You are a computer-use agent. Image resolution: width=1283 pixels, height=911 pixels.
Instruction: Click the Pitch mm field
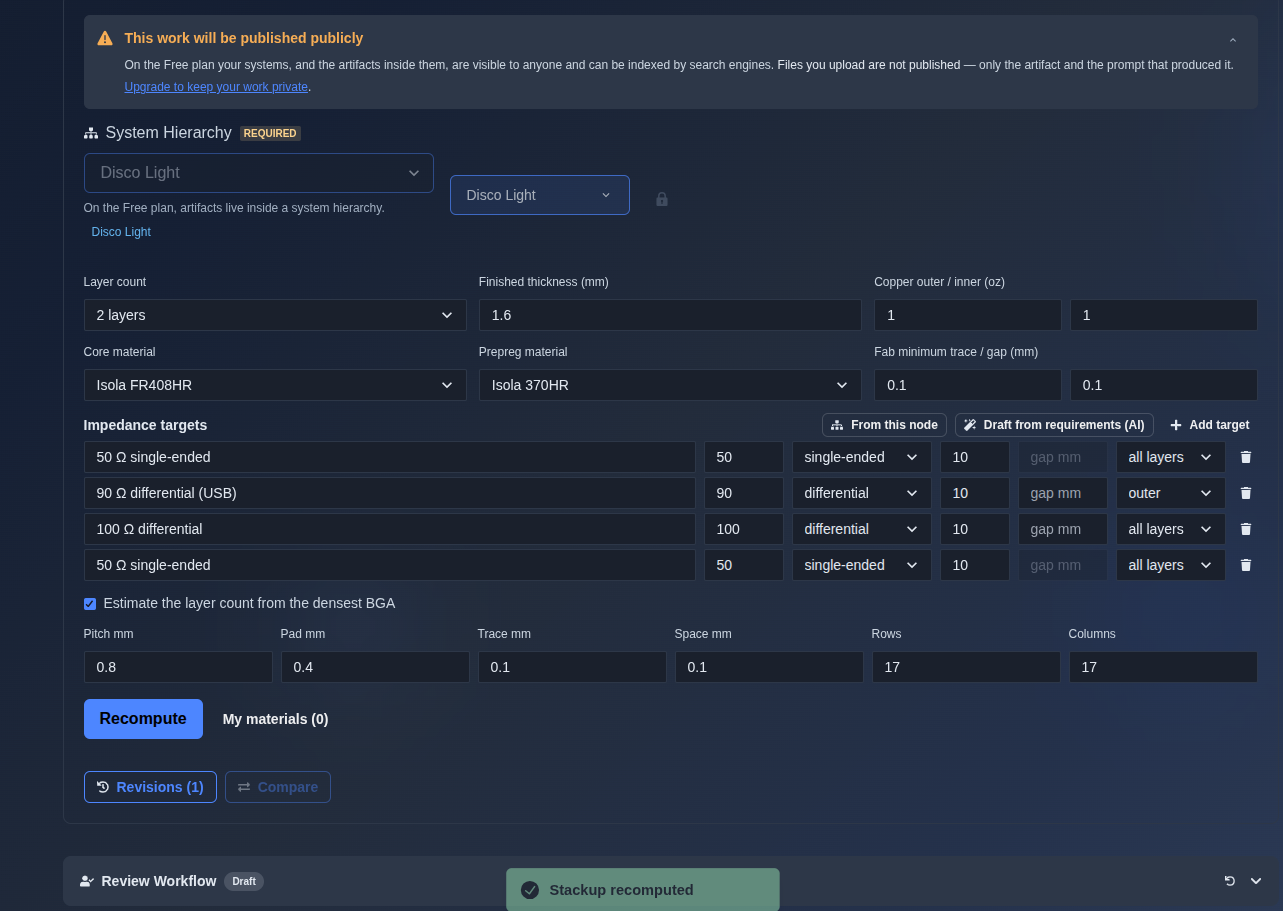tap(178, 667)
